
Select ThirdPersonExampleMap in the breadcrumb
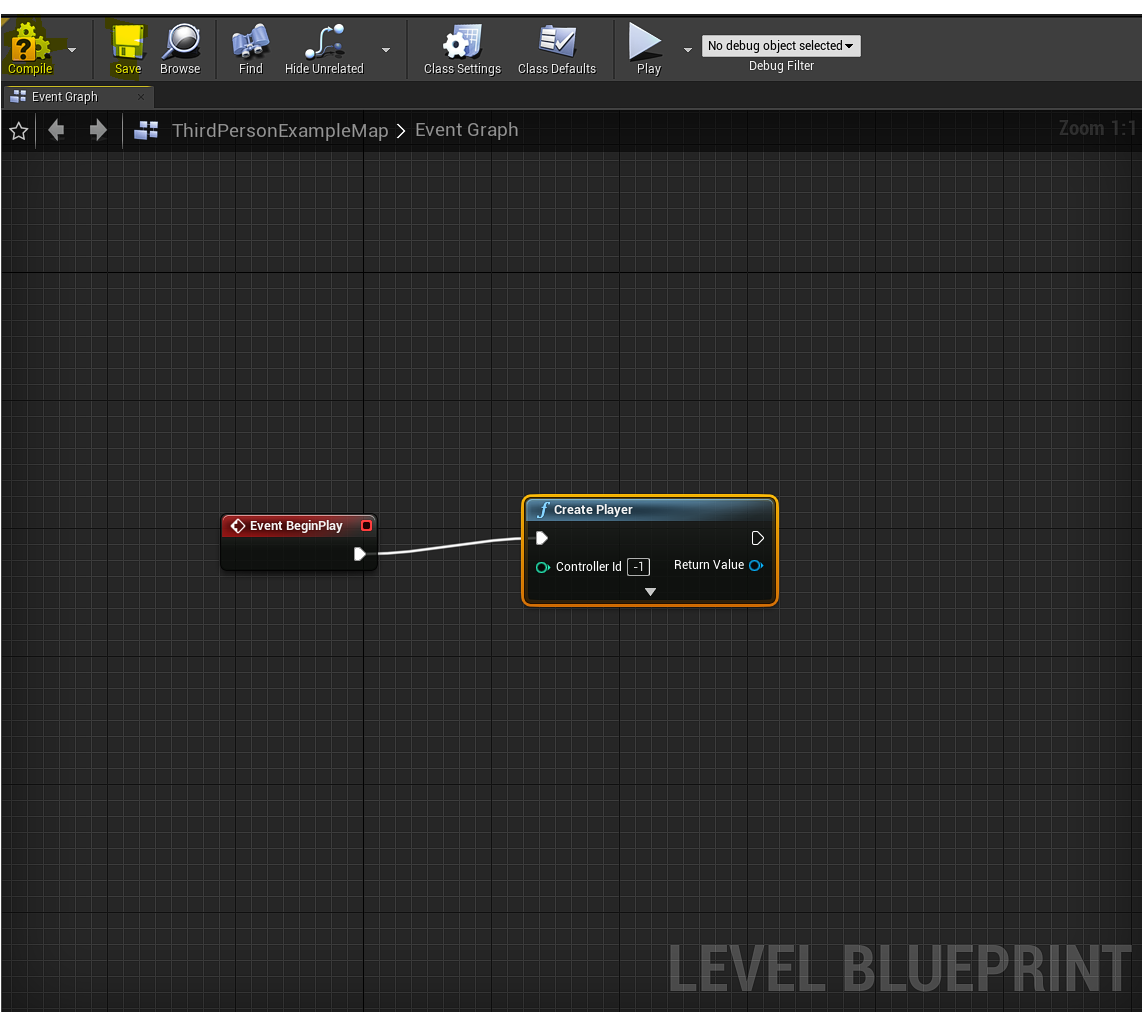pos(281,130)
